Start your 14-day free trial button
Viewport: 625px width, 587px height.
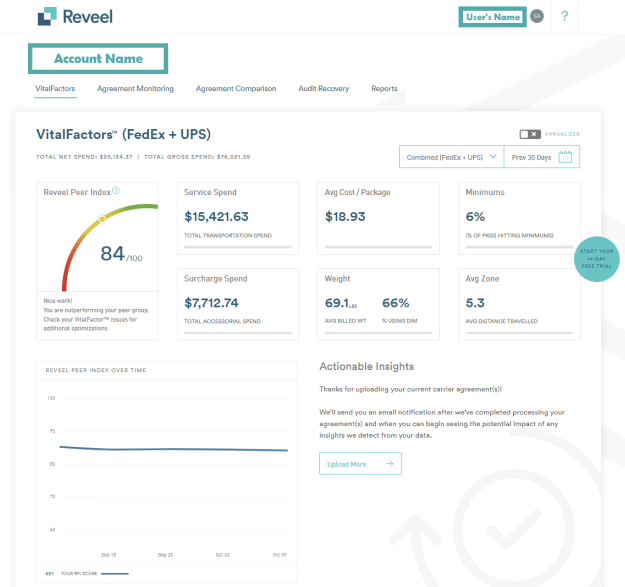[x=596, y=259]
